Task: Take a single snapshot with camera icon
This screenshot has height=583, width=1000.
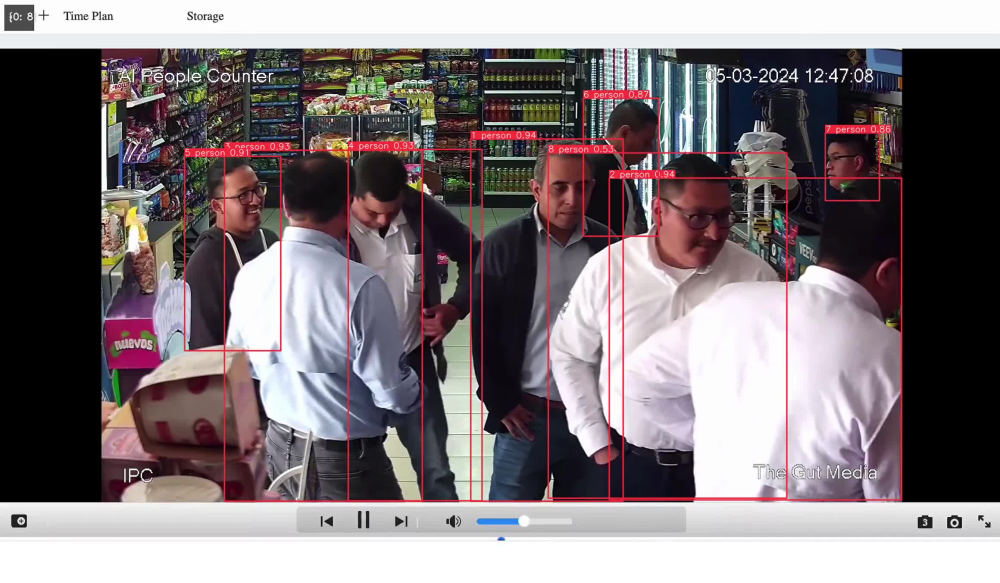Action: 954,522
